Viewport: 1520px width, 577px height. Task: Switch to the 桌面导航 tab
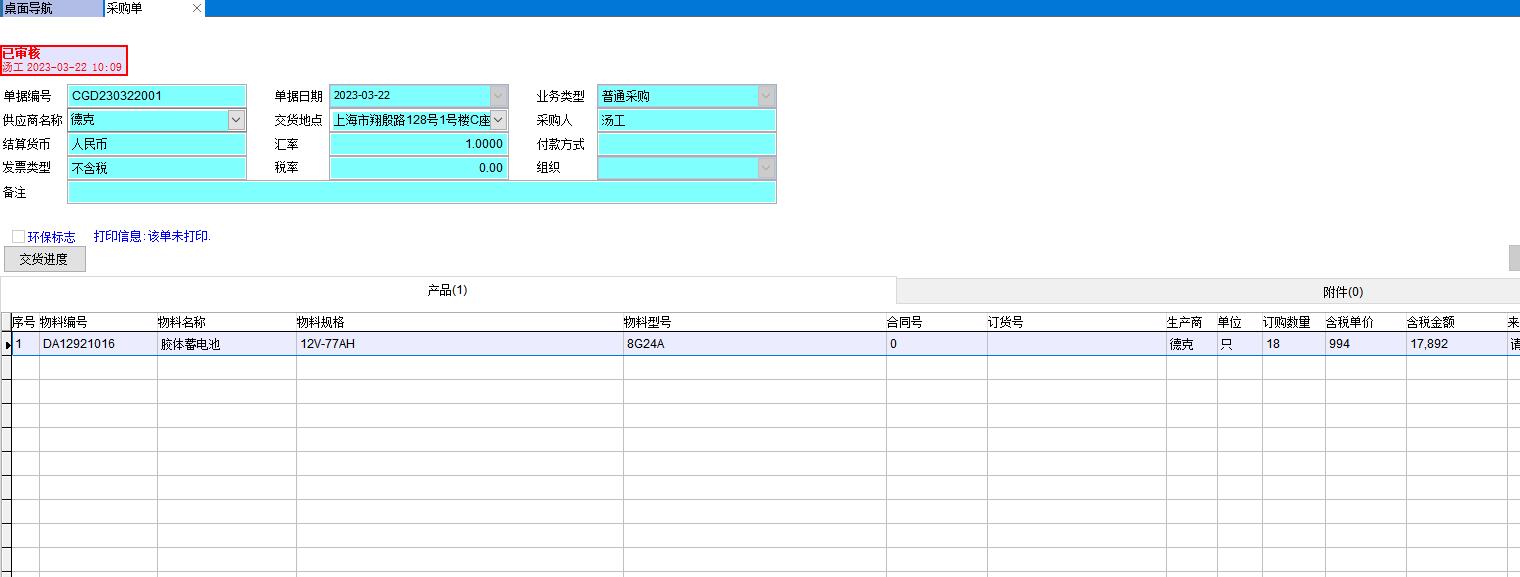click(50, 9)
